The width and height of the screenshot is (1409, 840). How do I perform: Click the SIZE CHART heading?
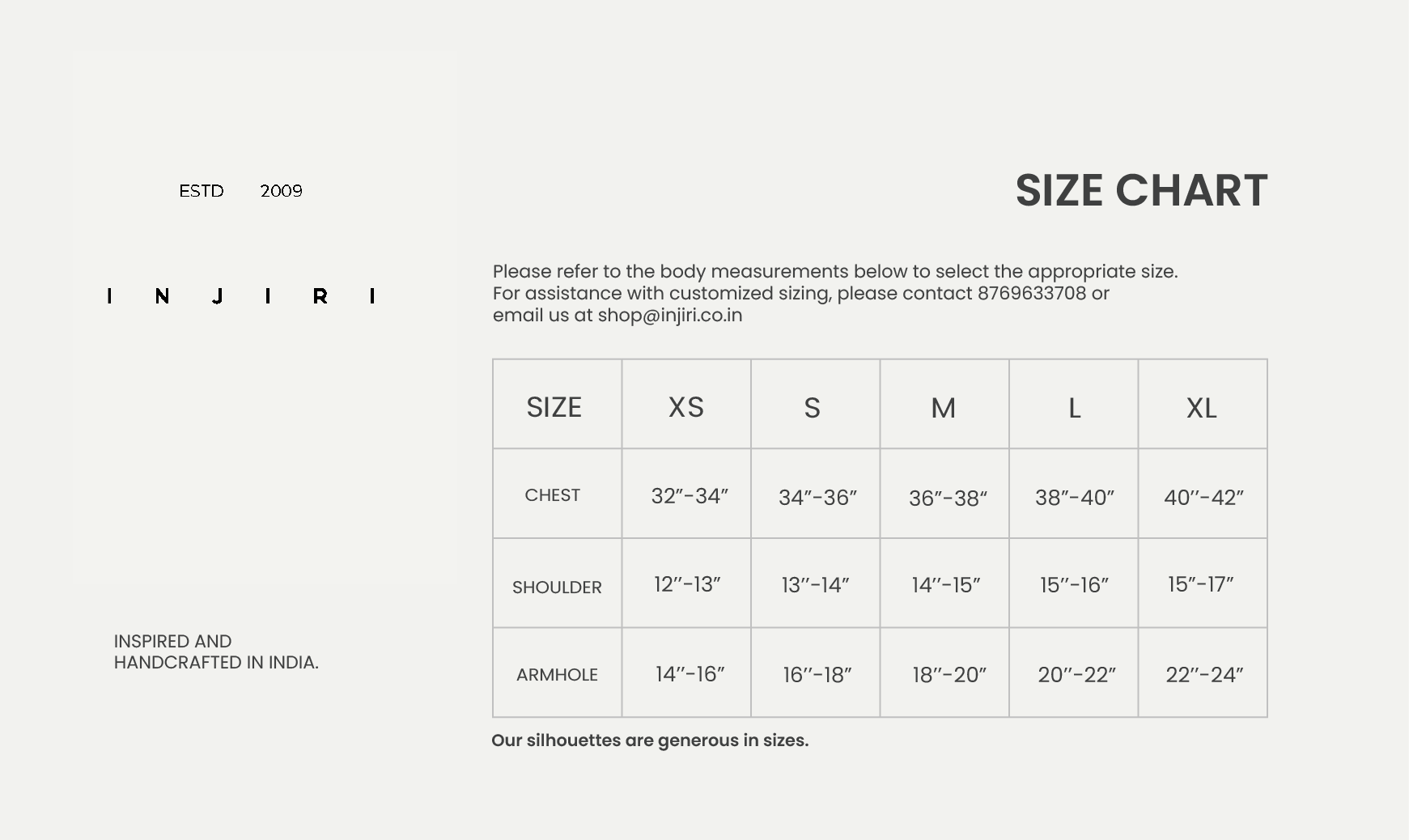tap(1141, 191)
